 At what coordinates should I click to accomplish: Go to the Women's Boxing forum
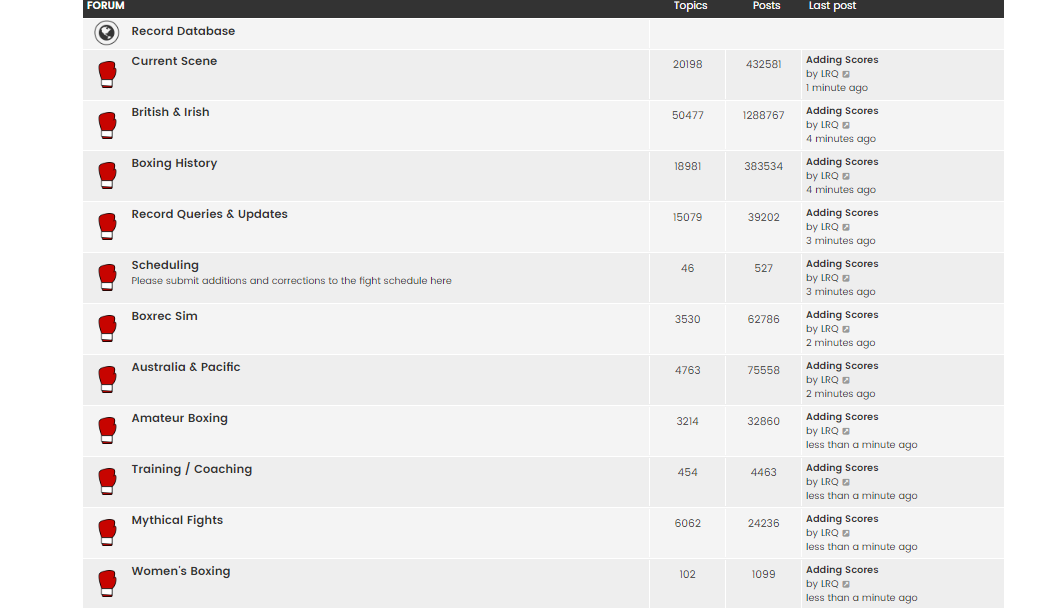181,571
